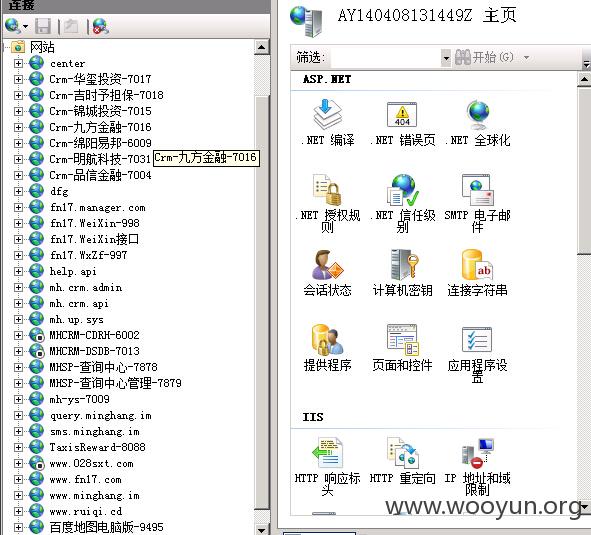Screen dimensions: 591x535
Task: Open the connect icon dropdown arrow
Action: pos(26,27)
